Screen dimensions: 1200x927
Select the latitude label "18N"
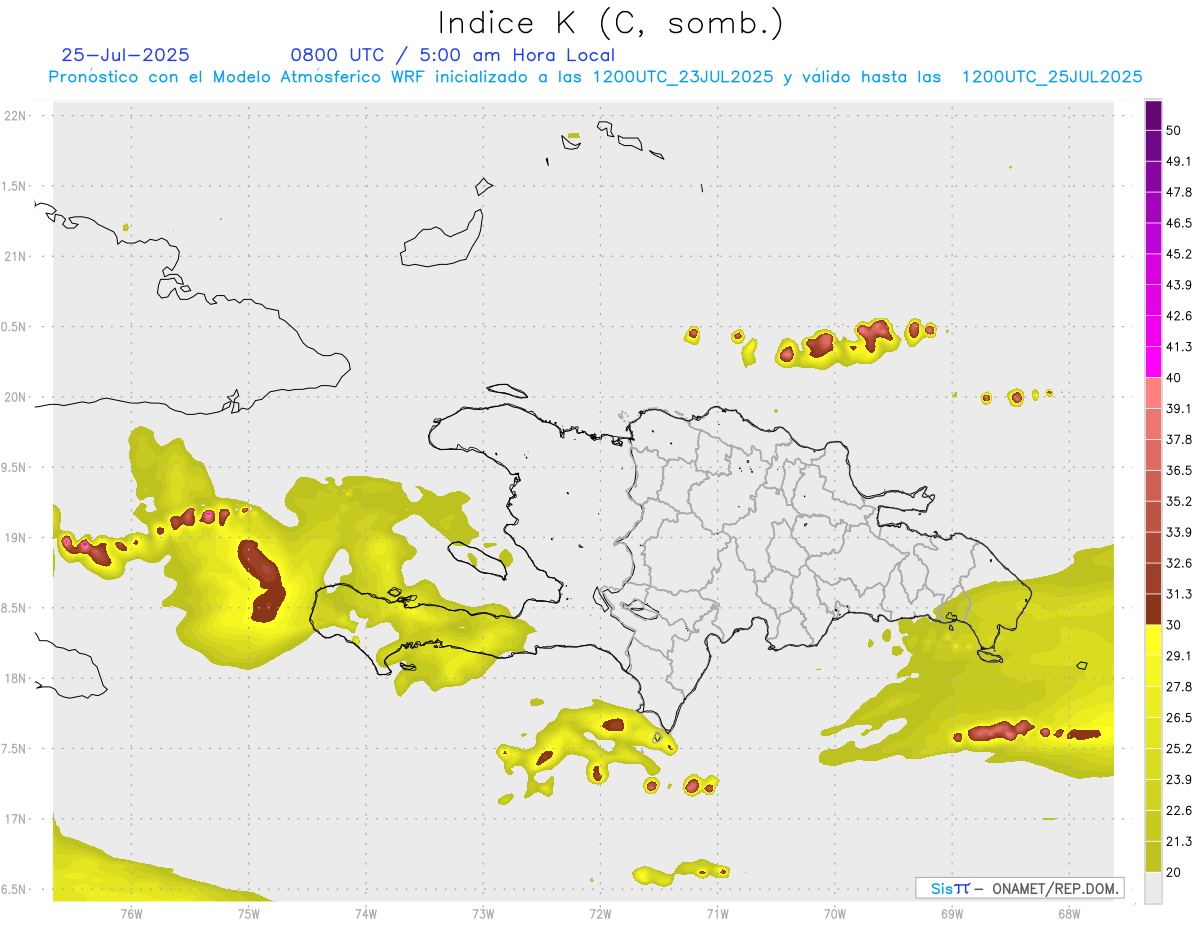[x=16, y=679]
